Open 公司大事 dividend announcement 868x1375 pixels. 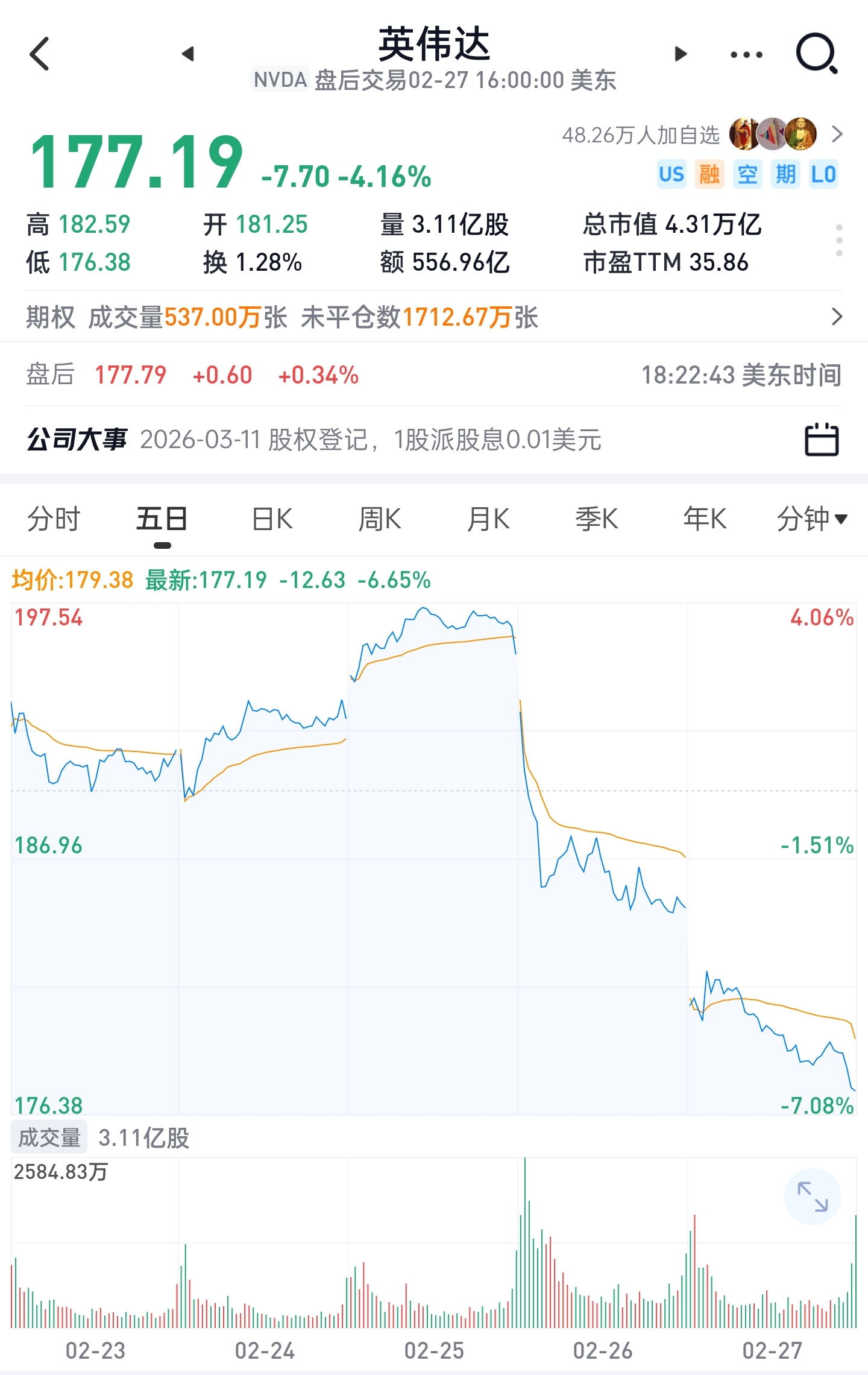coord(314,440)
